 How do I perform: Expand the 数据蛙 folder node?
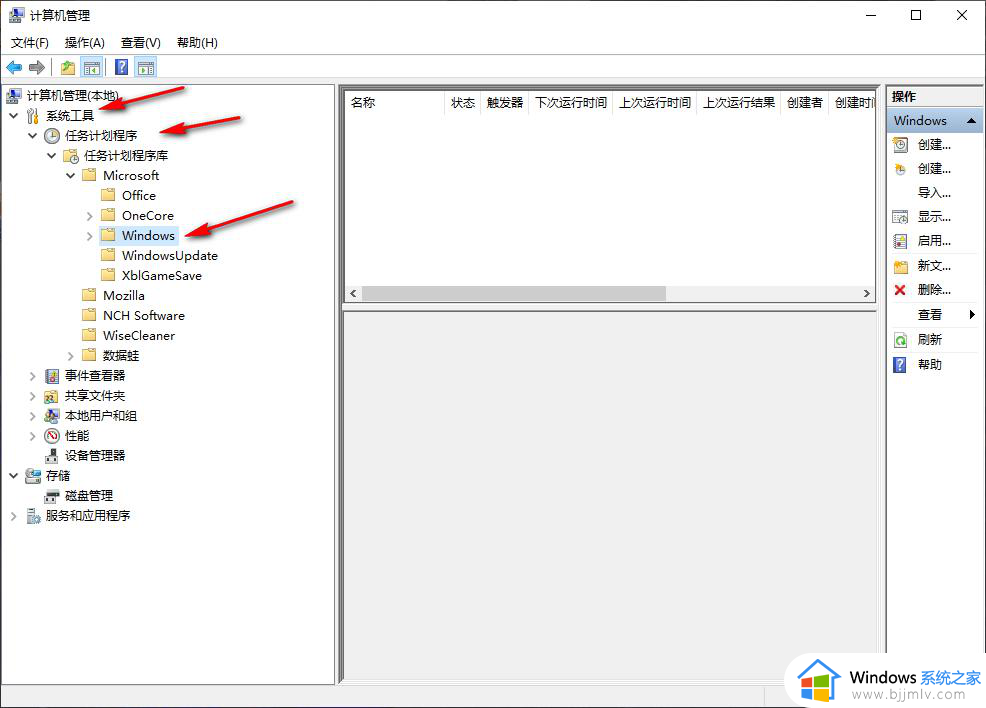tap(70, 357)
